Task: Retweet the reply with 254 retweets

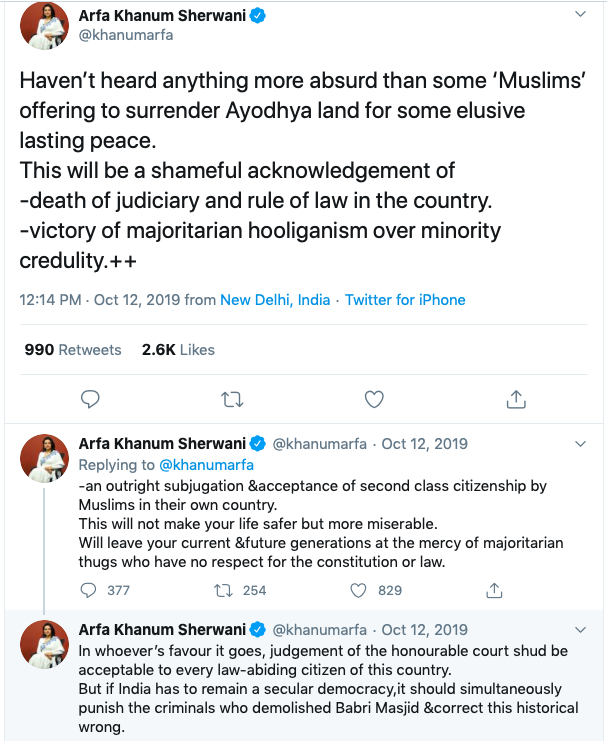Action: (x=224, y=590)
